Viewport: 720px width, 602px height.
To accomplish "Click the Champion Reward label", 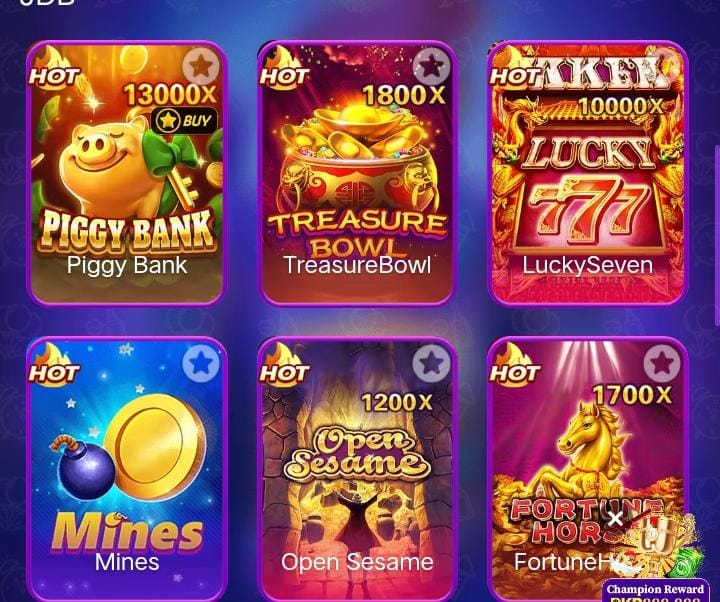I will click(655, 589).
